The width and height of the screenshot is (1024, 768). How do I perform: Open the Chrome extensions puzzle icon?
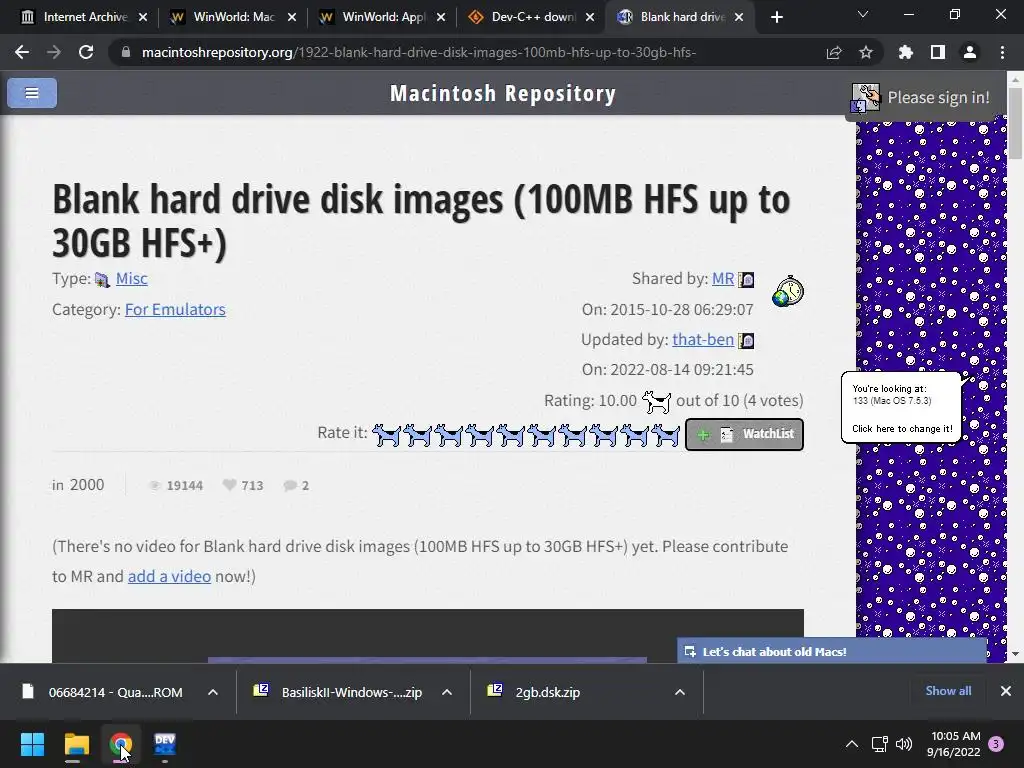[x=906, y=52]
